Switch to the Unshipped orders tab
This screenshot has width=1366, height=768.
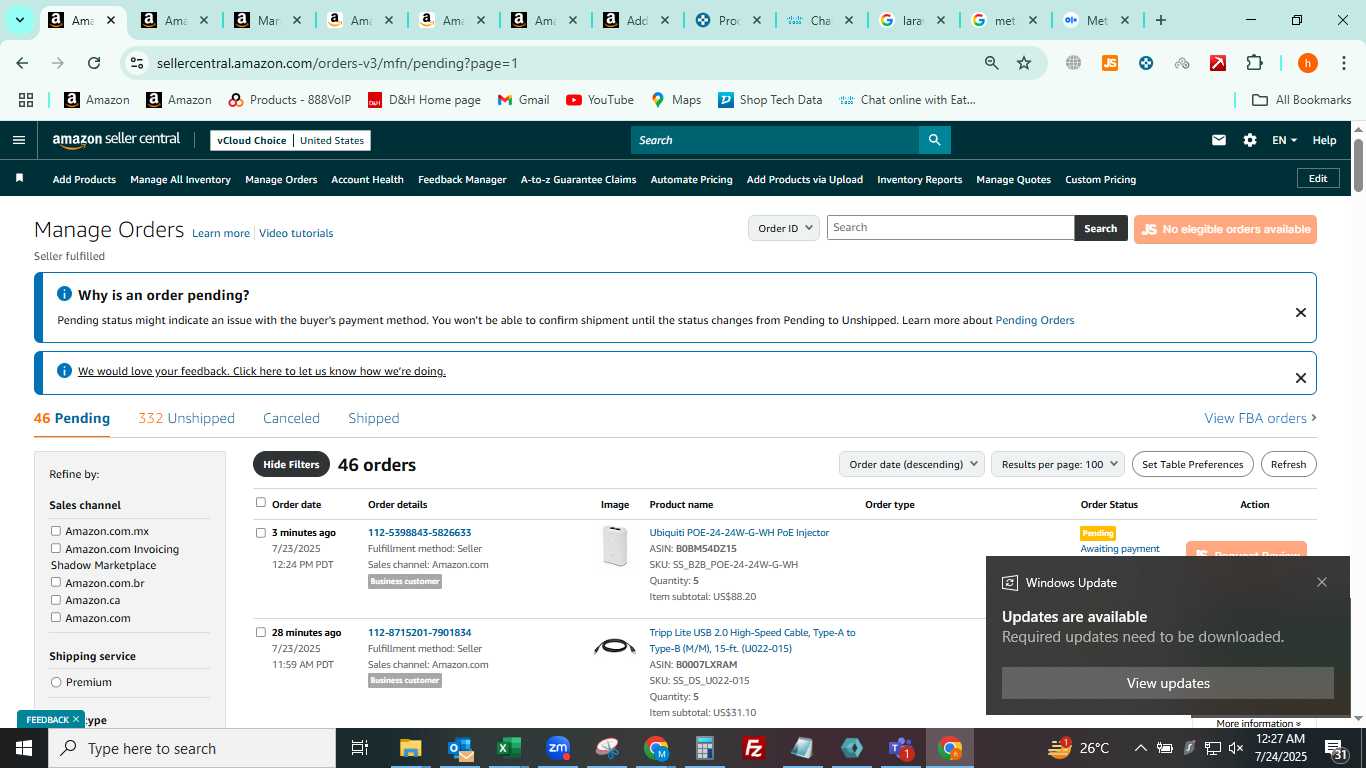tap(186, 418)
